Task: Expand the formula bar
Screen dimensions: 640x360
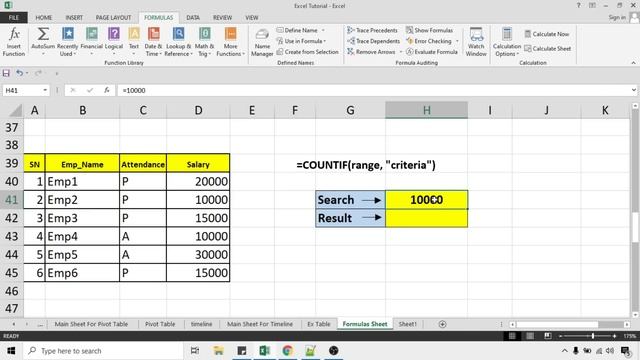Action: [x=633, y=90]
